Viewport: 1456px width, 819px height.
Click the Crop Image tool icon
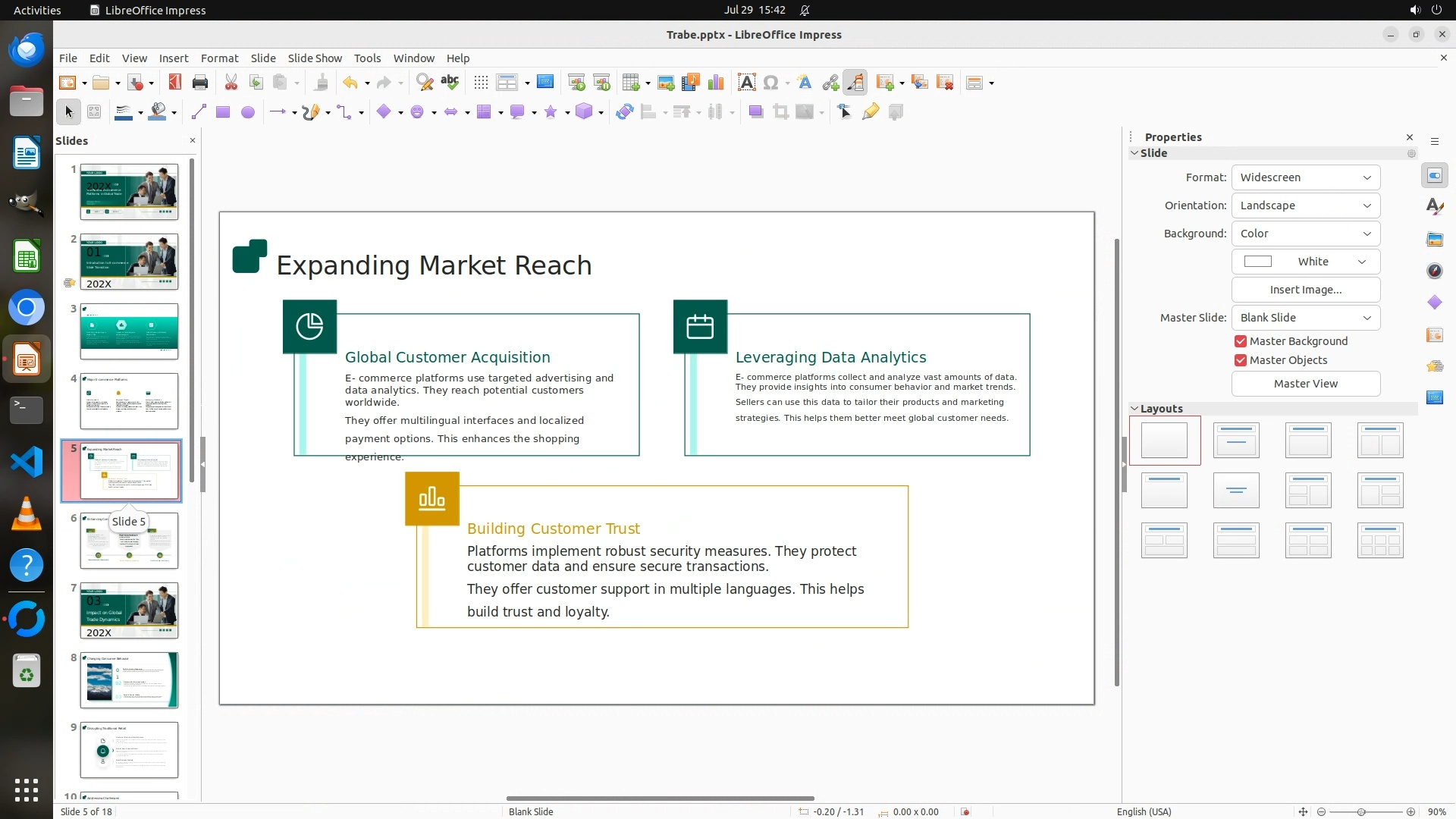780,112
